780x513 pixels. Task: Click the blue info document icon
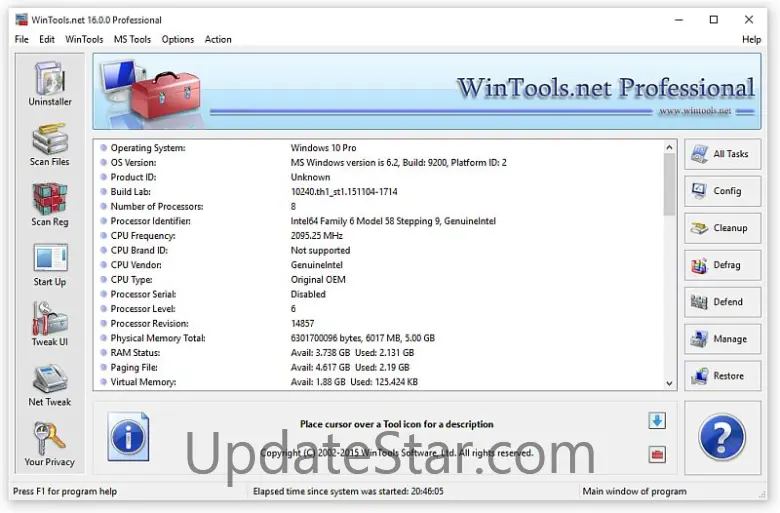click(128, 436)
